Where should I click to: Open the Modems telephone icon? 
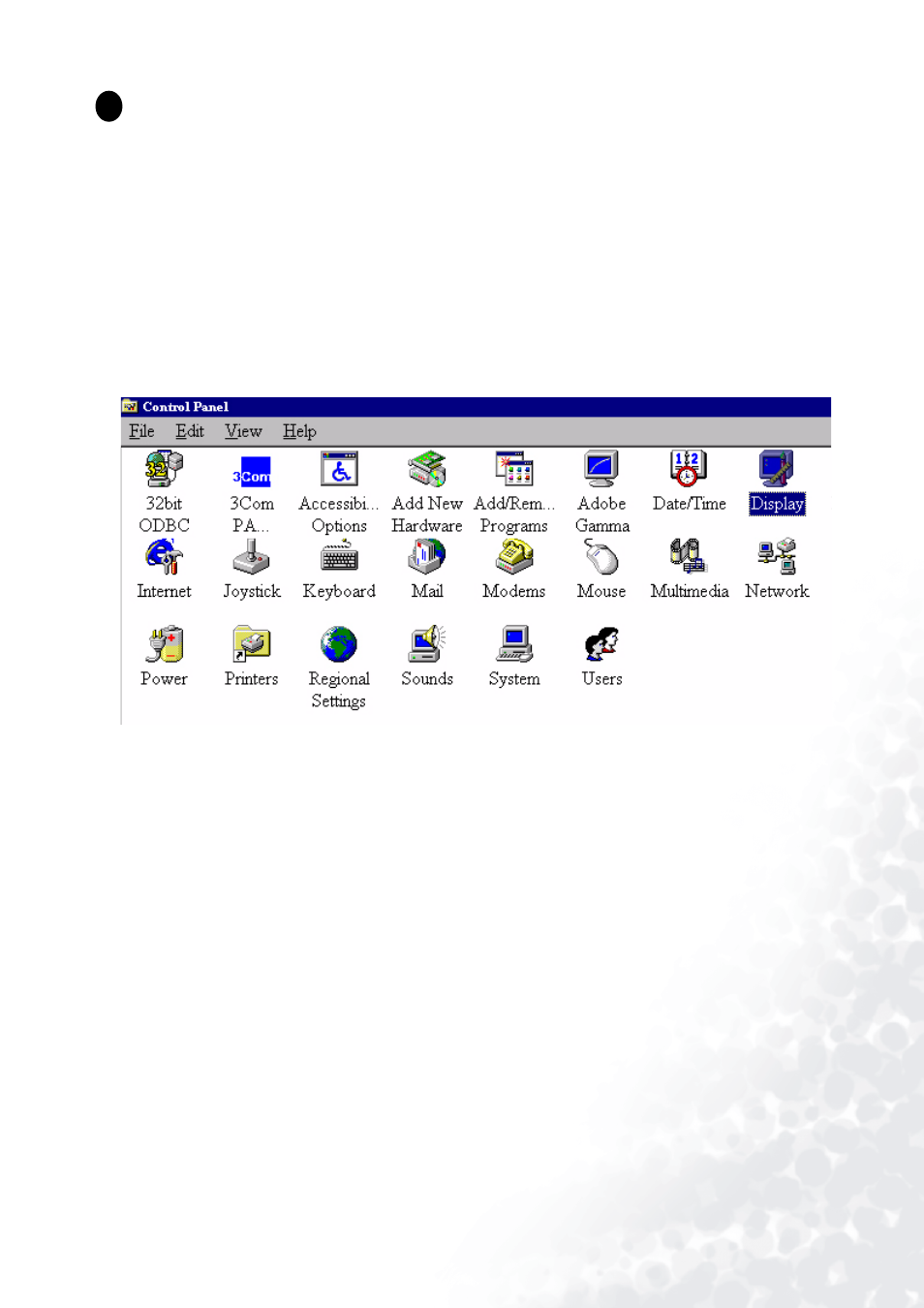tap(514, 557)
